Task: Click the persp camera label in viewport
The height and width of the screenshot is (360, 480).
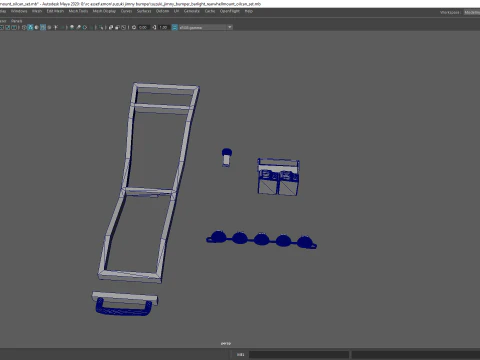Action: (226, 343)
